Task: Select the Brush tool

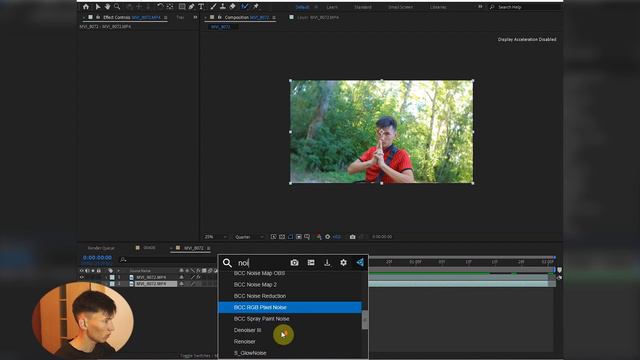Action: coord(213,7)
